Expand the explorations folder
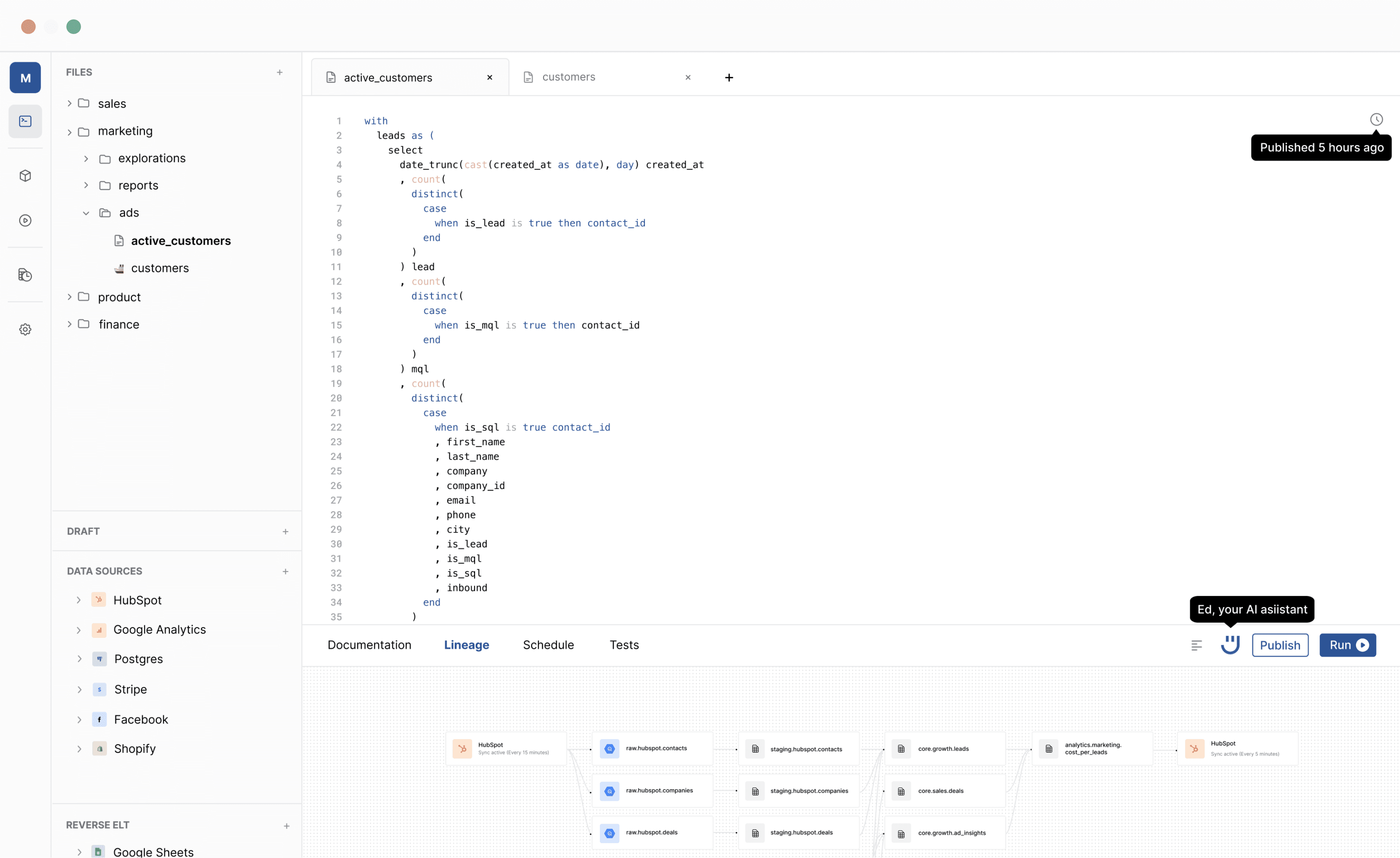Screen dimensions: 1400x858 [86, 159]
